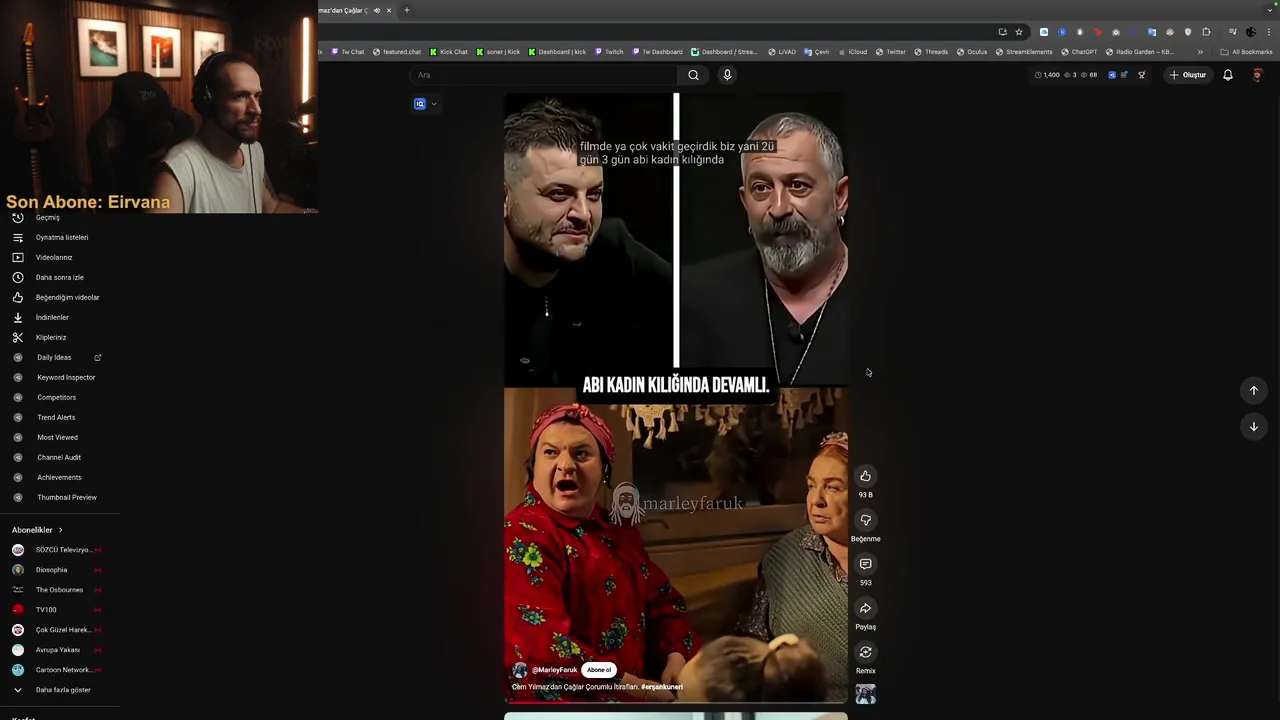Screen dimensions: 1280x720
Task: Open the Kick Chat bookmark
Action: click(448, 52)
